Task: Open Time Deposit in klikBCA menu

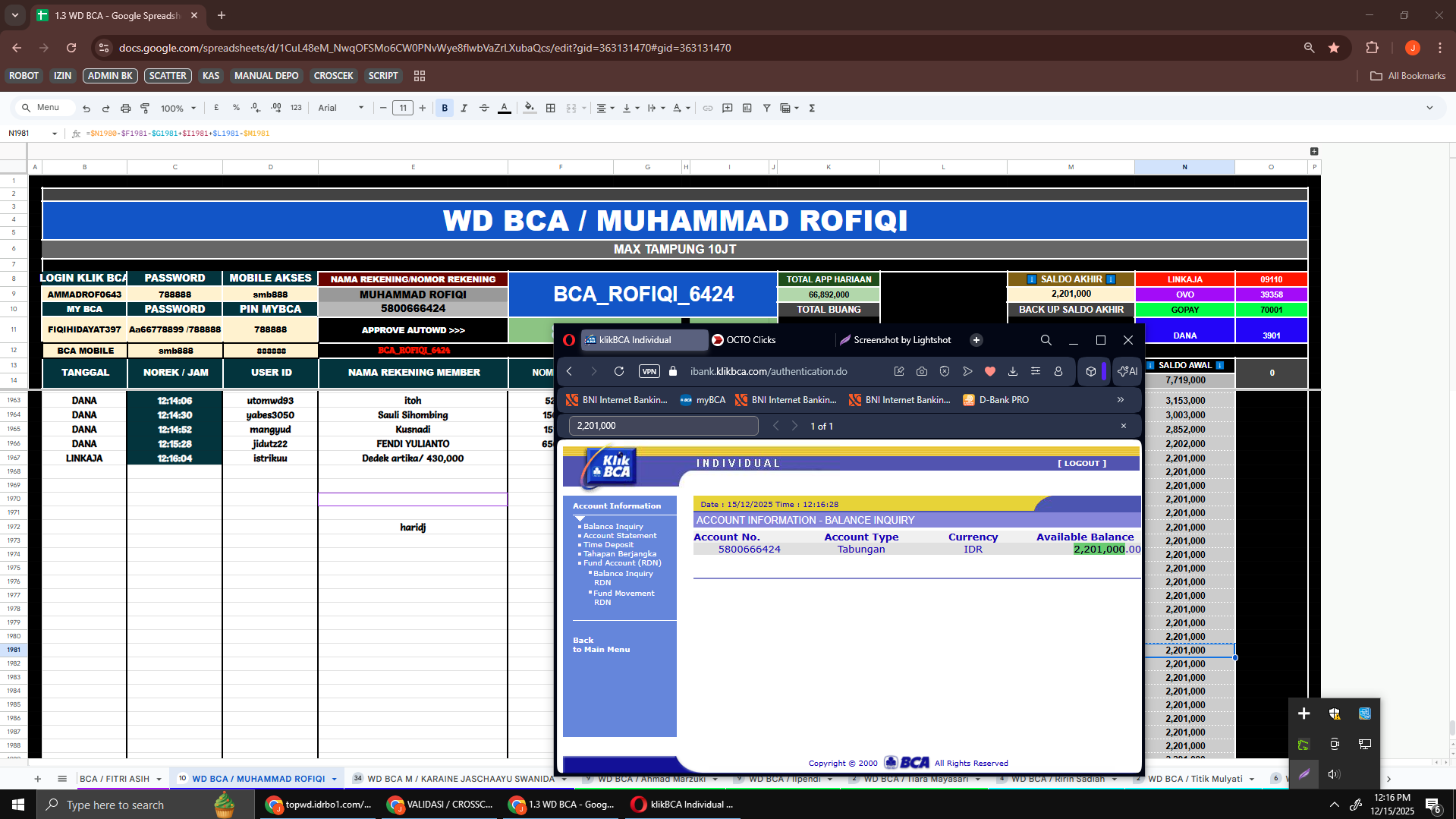Action: tap(609, 545)
